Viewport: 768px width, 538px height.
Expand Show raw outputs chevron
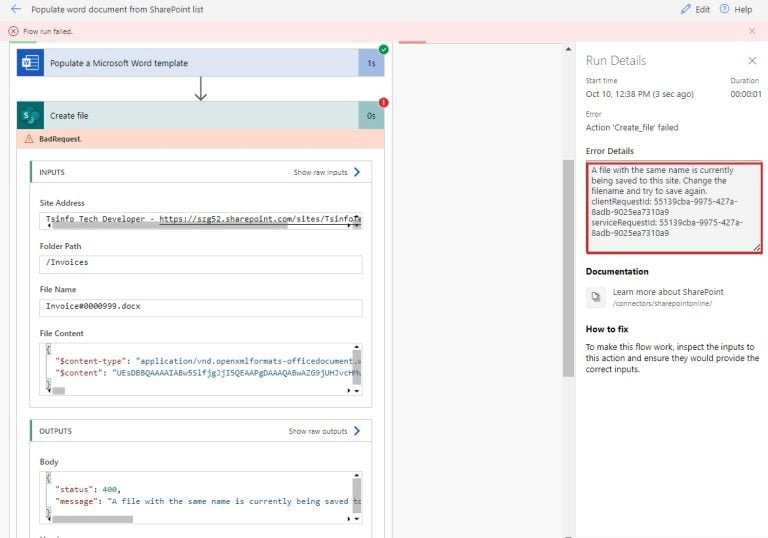(x=357, y=431)
